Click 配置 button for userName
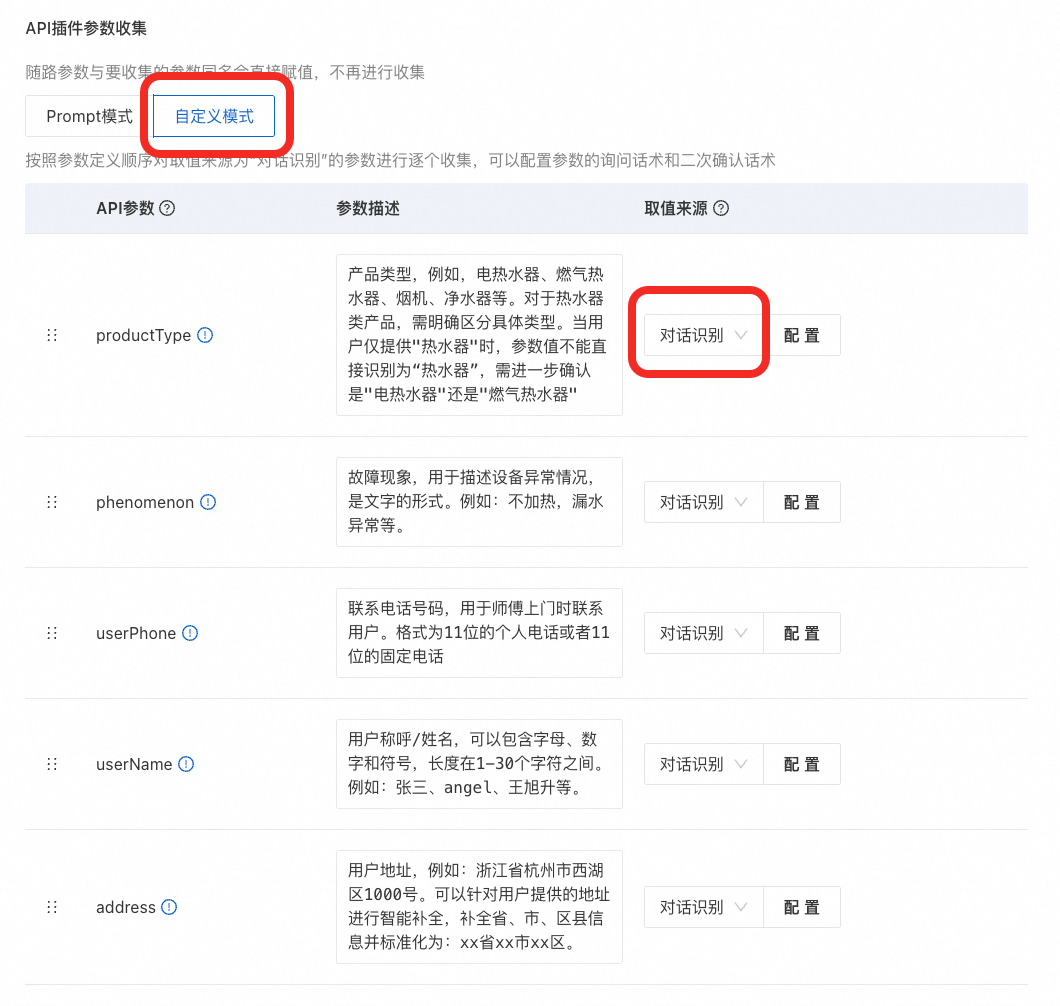This screenshot has width=1060, height=1006. tap(802, 765)
